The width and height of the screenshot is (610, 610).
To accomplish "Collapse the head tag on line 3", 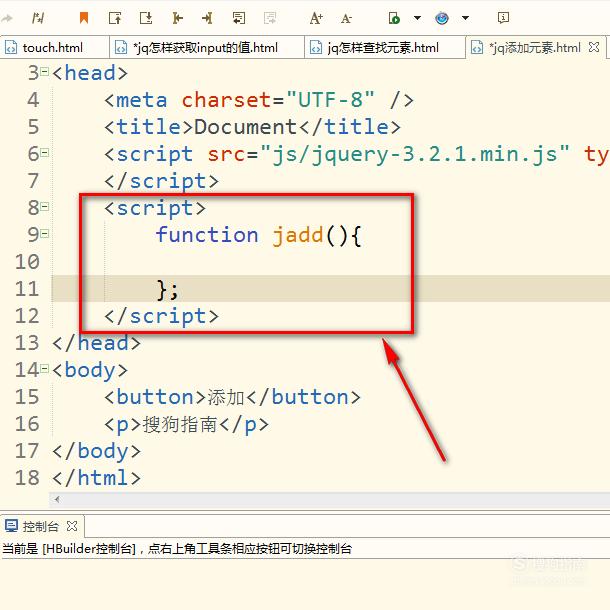I will (x=45, y=71).
